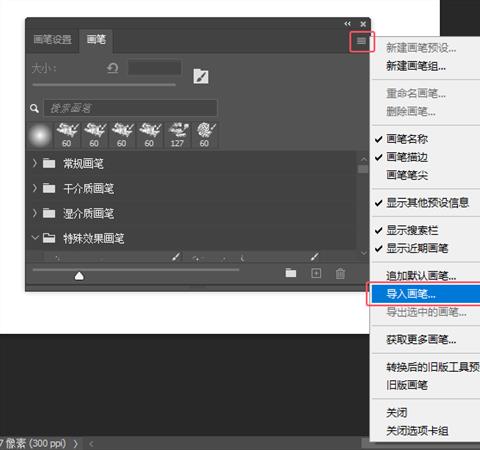Expand the 湿介质画笔 group chevron

click(x=35, y=213)
